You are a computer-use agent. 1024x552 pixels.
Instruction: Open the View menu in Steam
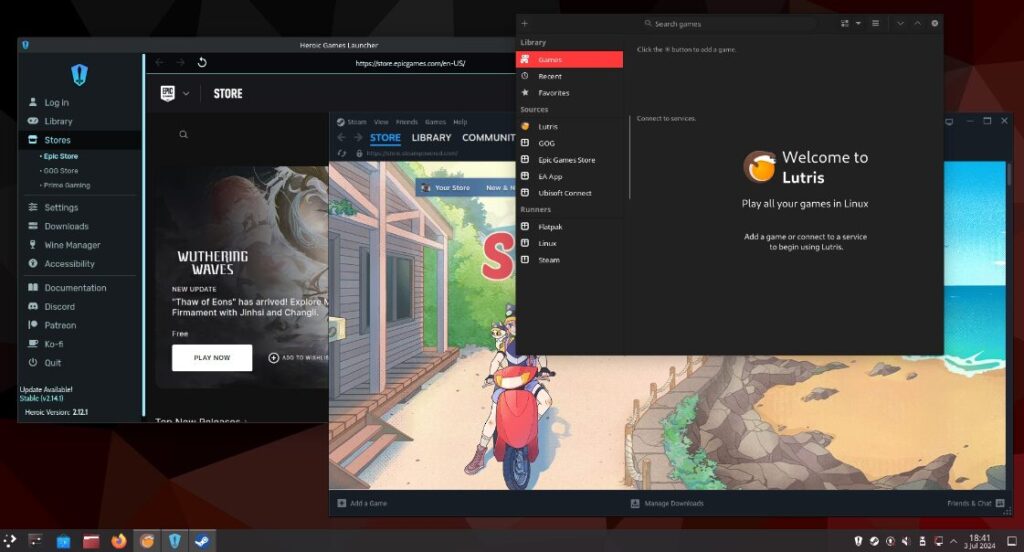click(x=381, y=122)
